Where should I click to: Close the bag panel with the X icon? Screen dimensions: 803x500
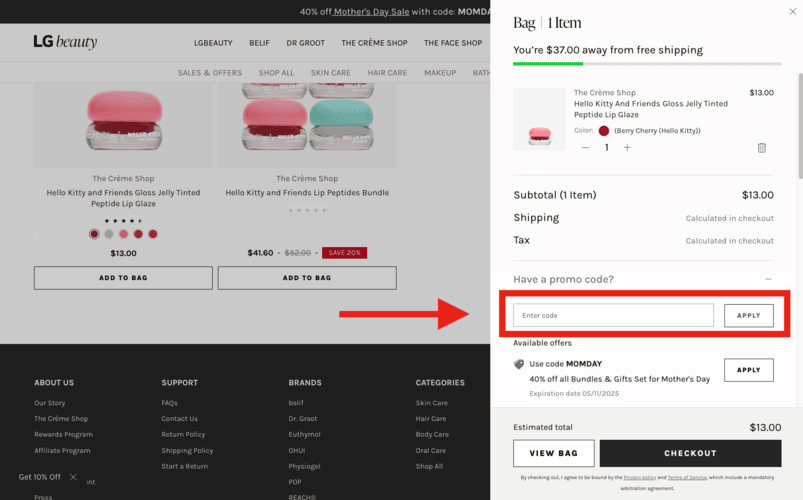pyautogui.click(x=792, y=11)
